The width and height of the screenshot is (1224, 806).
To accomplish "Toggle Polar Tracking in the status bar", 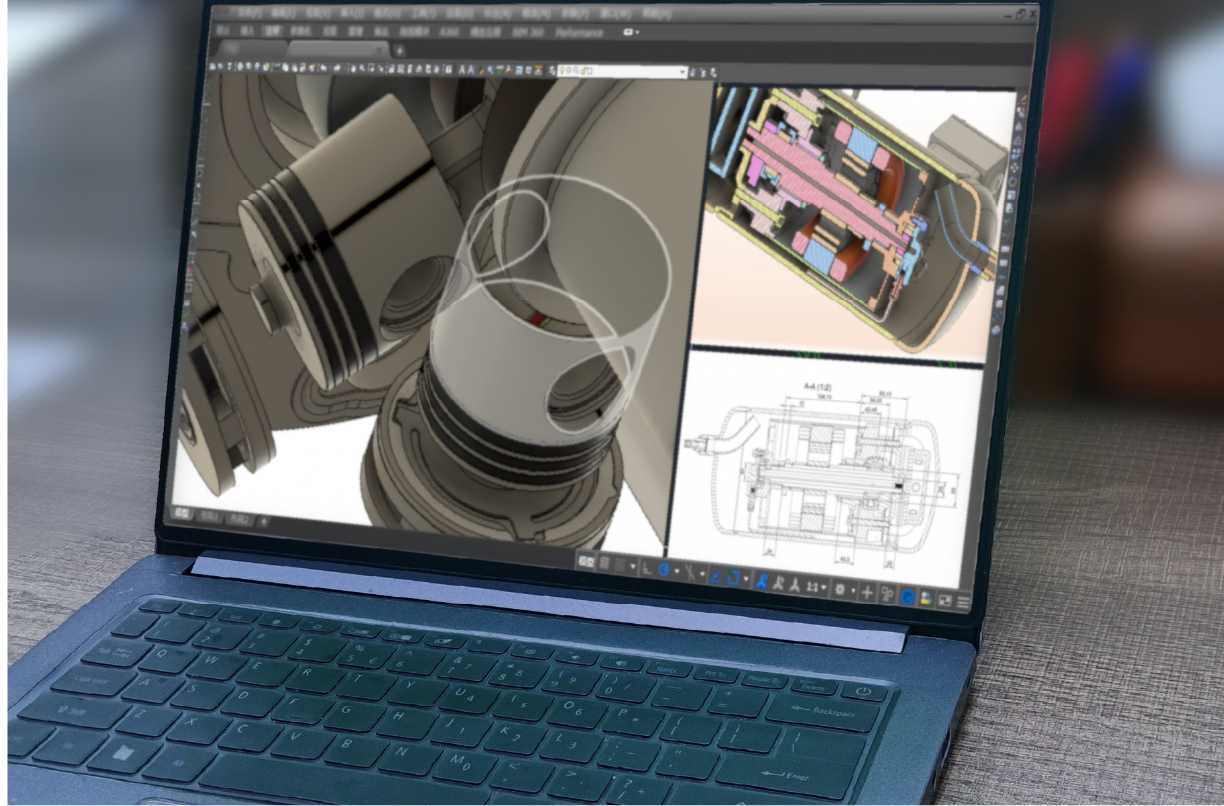I will [664, 572].
